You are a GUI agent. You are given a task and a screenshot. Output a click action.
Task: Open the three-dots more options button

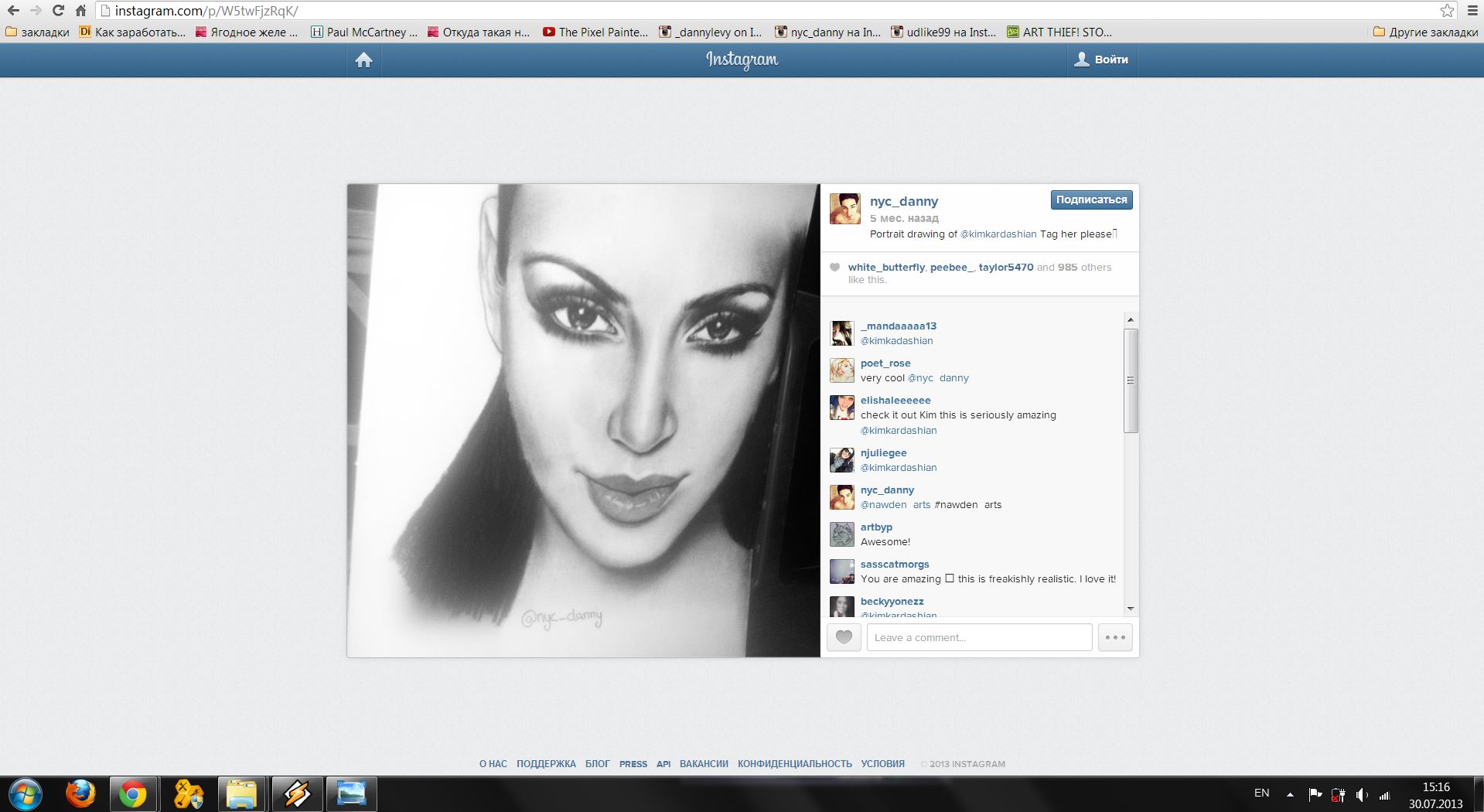tap(1115, 637)
